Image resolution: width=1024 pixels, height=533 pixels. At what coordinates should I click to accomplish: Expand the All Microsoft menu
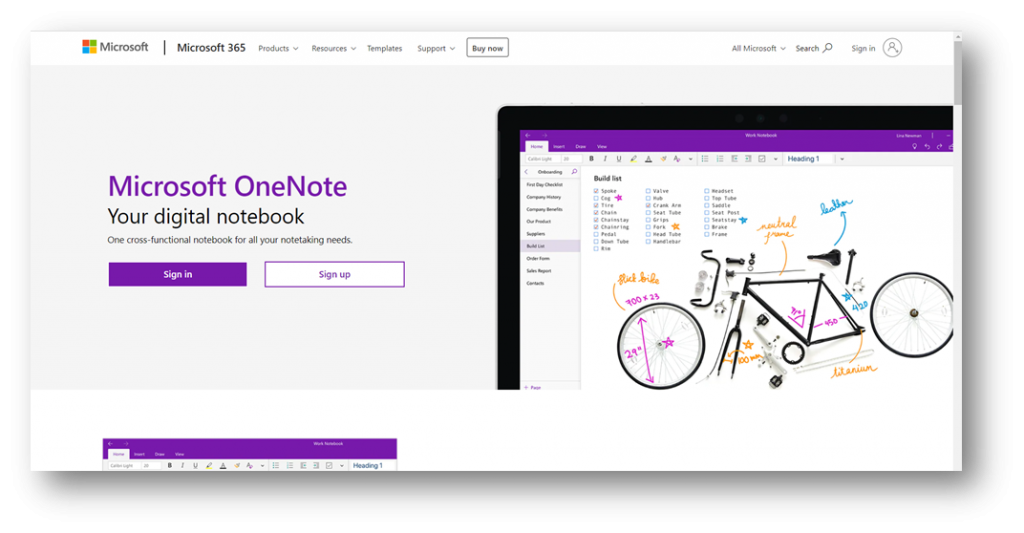(758, 48)
